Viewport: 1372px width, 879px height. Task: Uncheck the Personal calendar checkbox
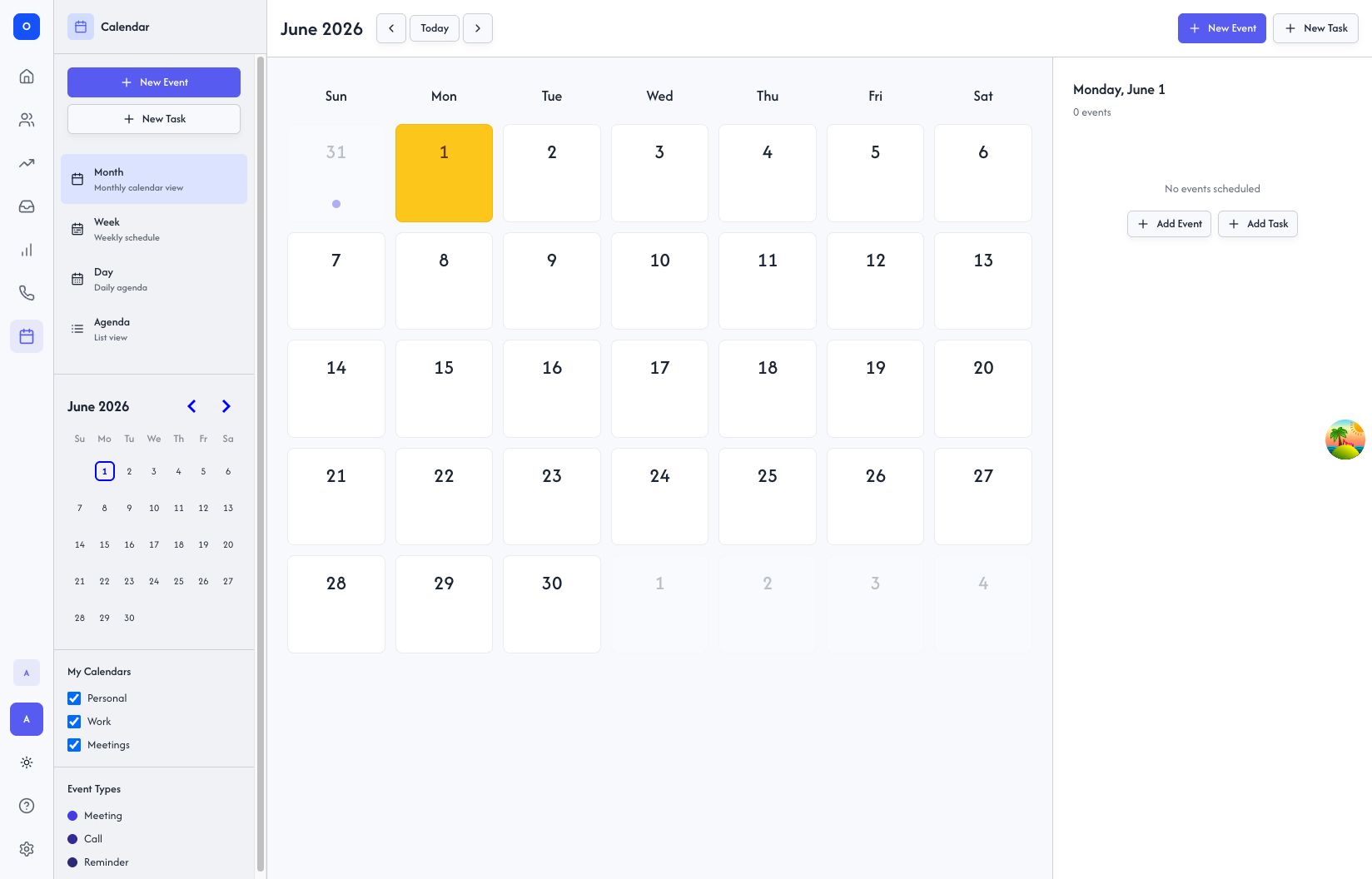(74, 698)
